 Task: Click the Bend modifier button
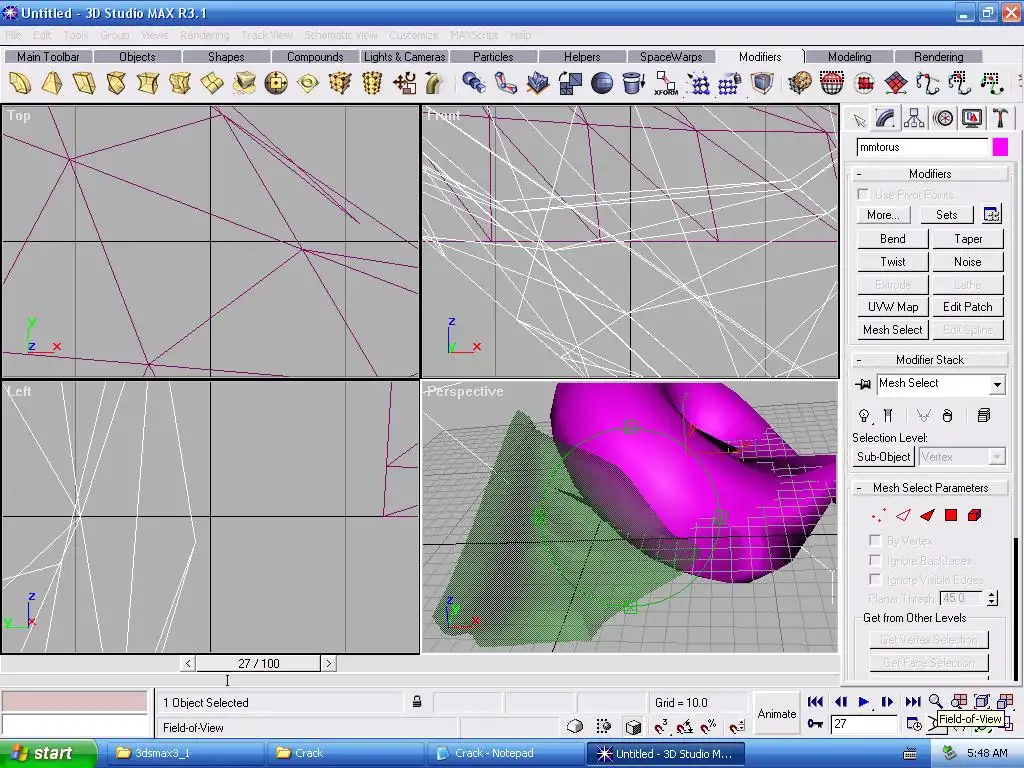click(893, 239)
